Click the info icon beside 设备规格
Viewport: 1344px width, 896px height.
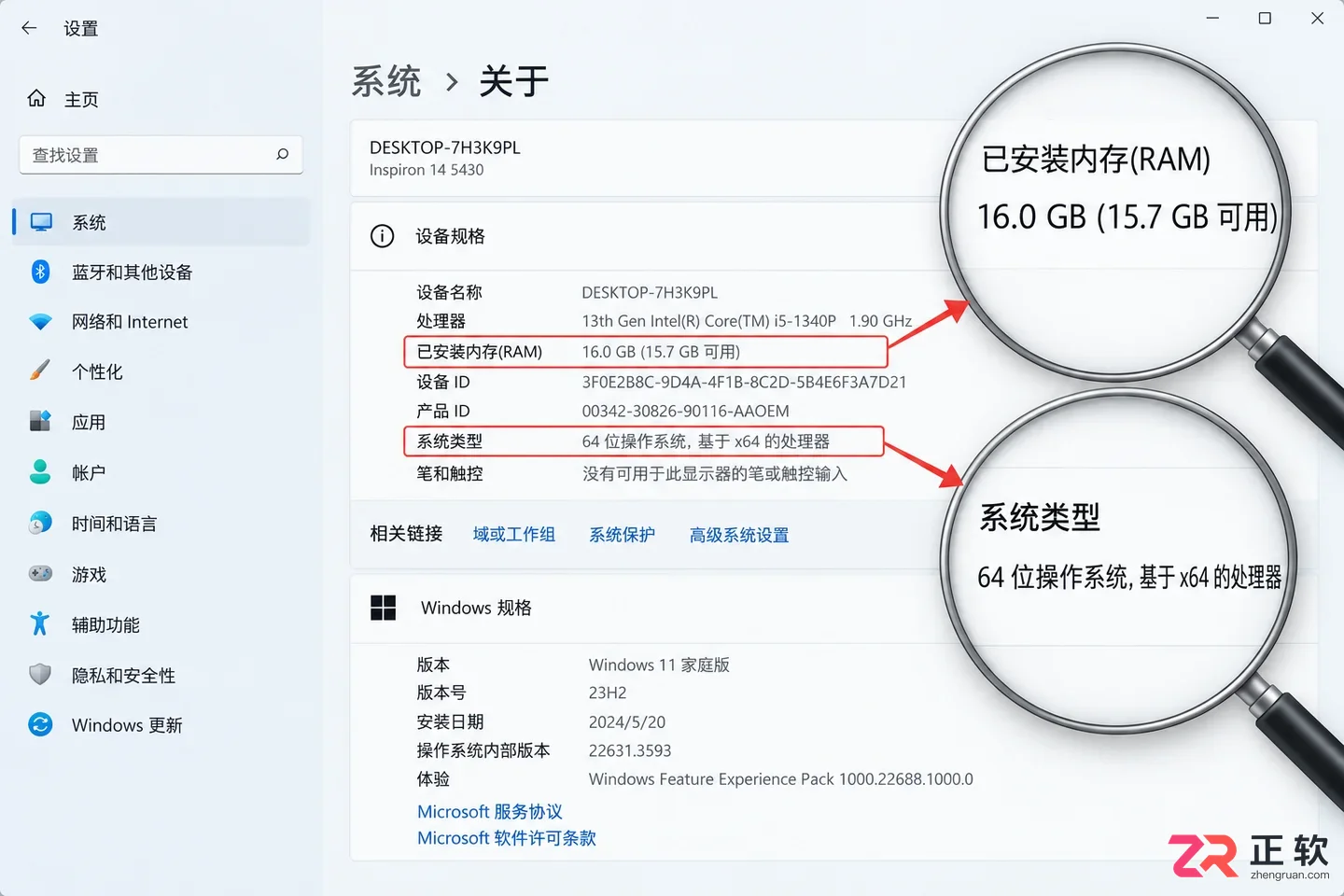pos(382,236)
